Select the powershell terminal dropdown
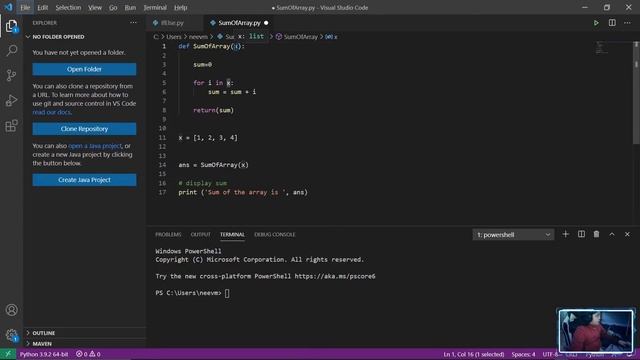The height and width of the screenshot is (360, 640). [x=513, y=235]
